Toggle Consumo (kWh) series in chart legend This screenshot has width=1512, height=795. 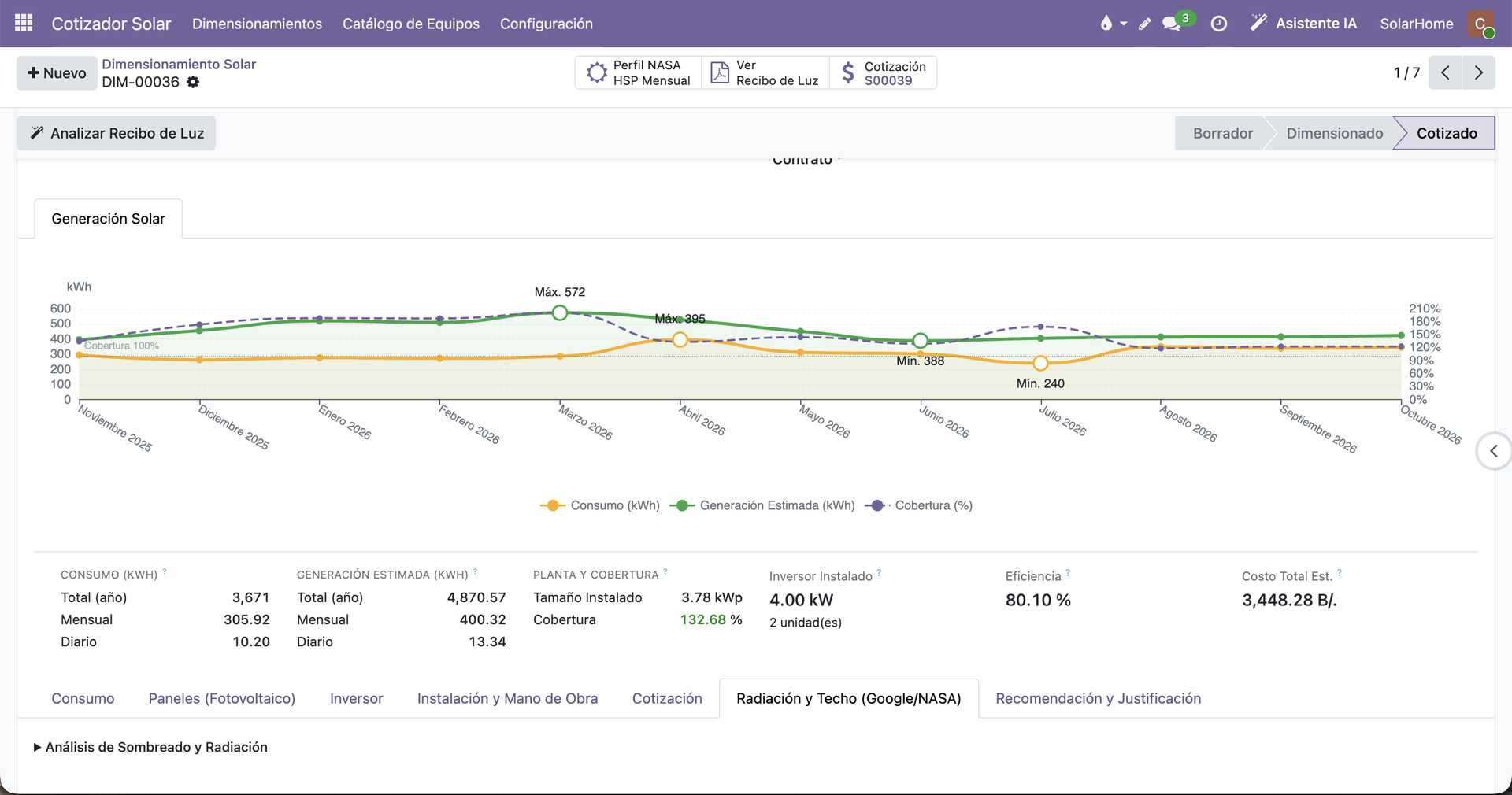click(600, 505)
